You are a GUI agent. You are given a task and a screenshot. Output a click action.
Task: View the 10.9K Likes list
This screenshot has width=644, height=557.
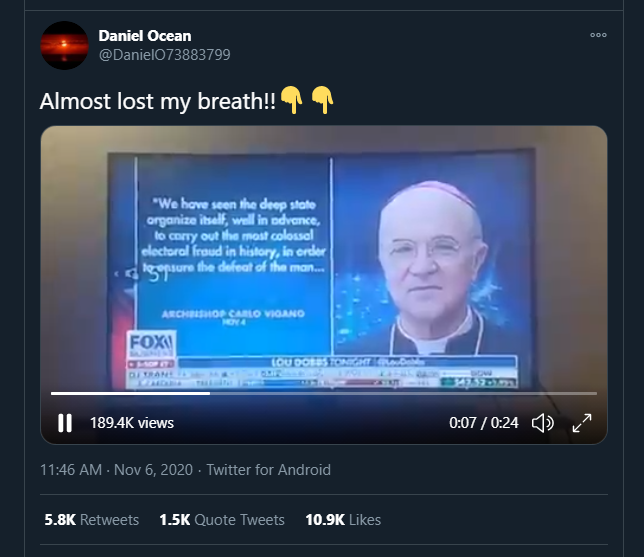(343, 520)
